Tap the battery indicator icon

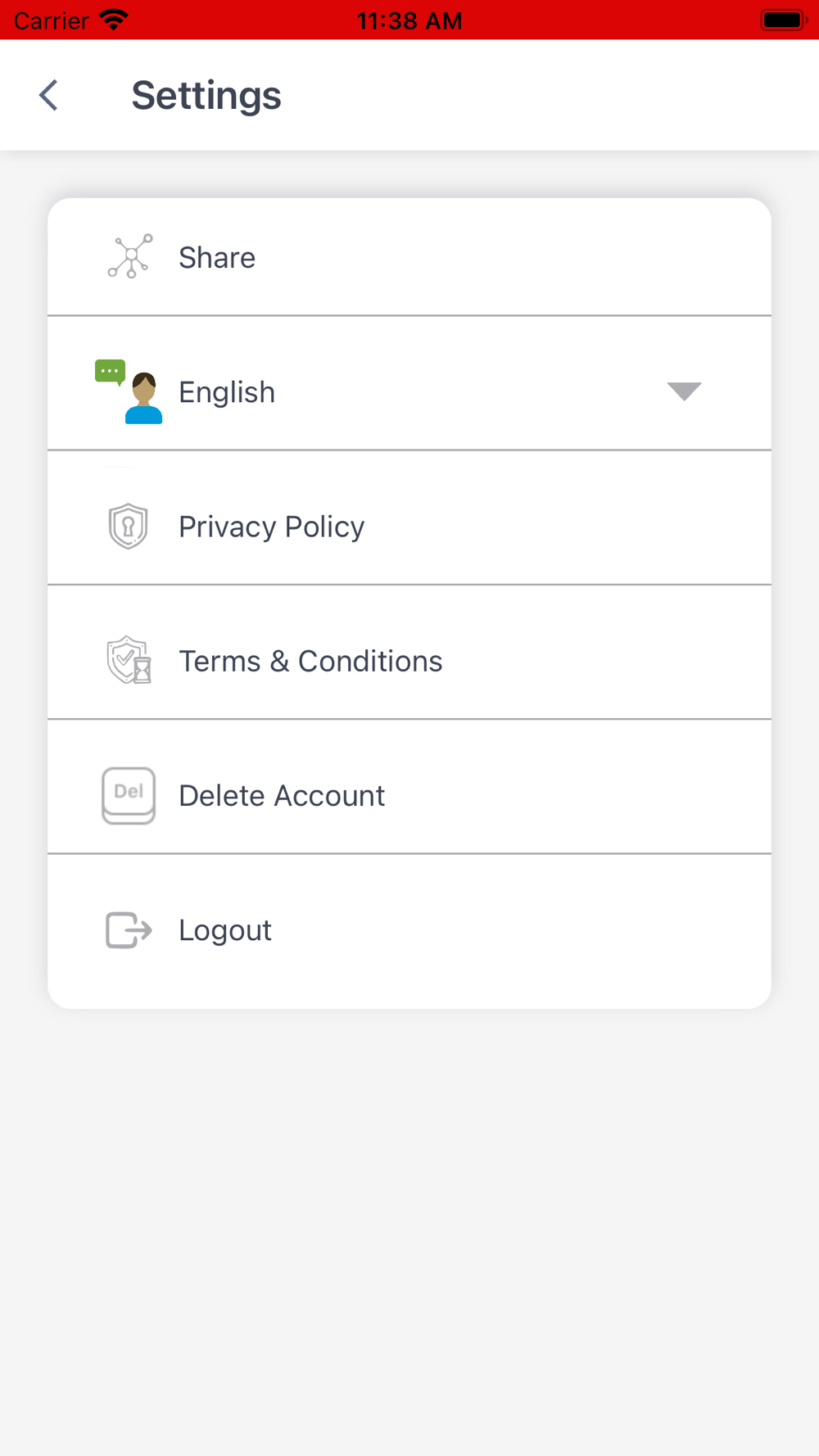pos(783,20)
